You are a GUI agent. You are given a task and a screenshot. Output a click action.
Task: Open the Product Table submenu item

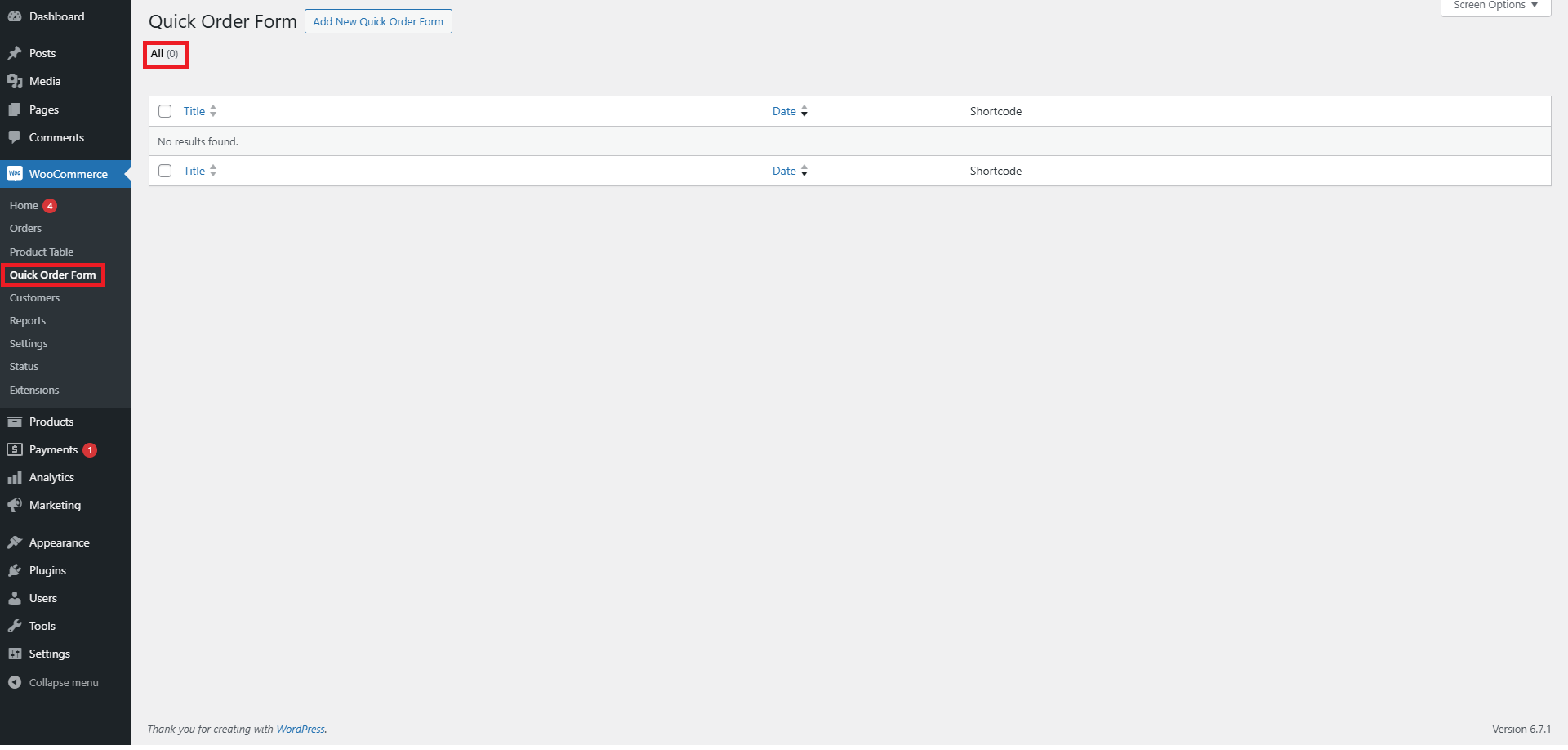tap(42, 252)
